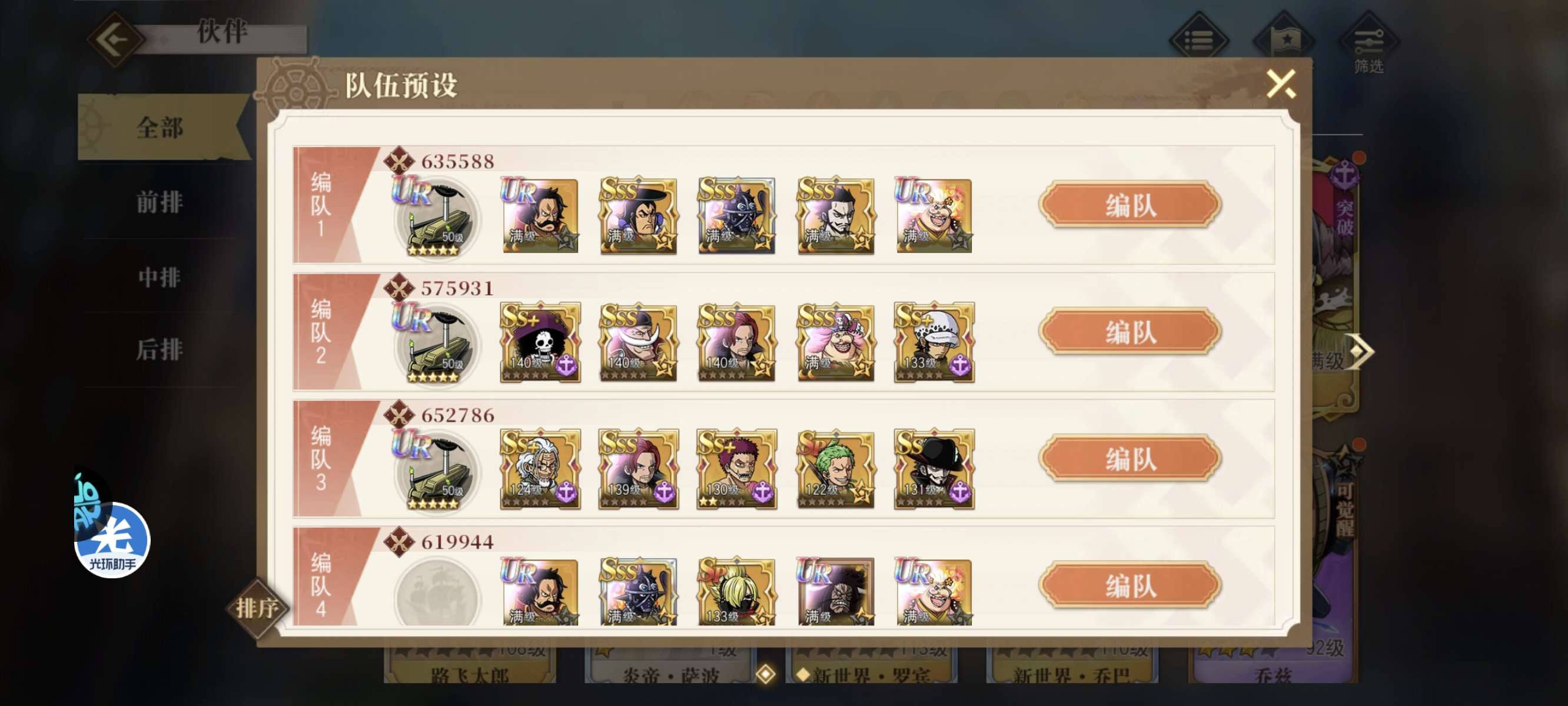Switch to the 中排 tab
The width and height of the screenshot is (1568, 706).
click(160, 278)
